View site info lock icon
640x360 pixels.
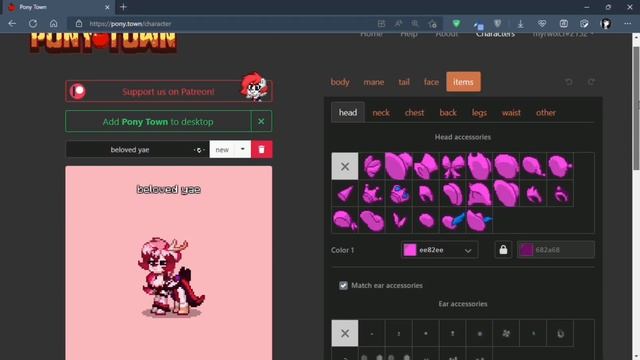[x=79, y=24]
